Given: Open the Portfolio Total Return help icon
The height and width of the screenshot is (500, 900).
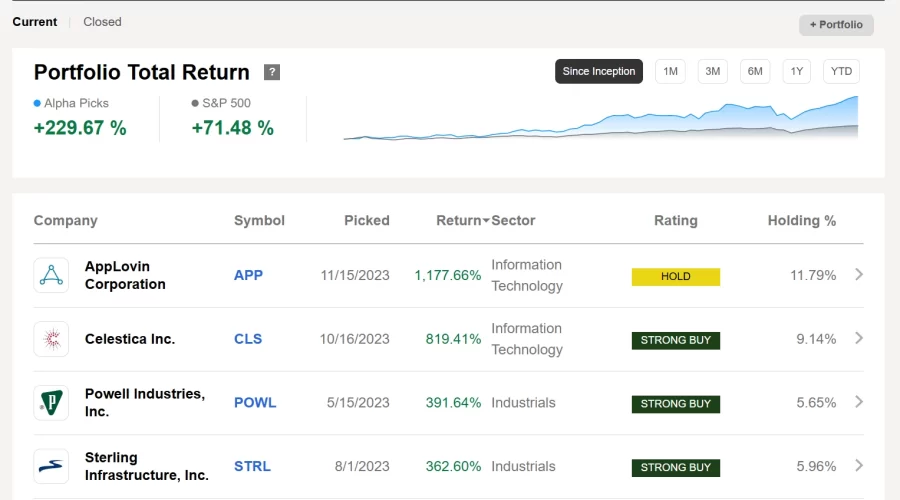Looking at the screenshot, I should pyautogui.click(x=271, y=72).
